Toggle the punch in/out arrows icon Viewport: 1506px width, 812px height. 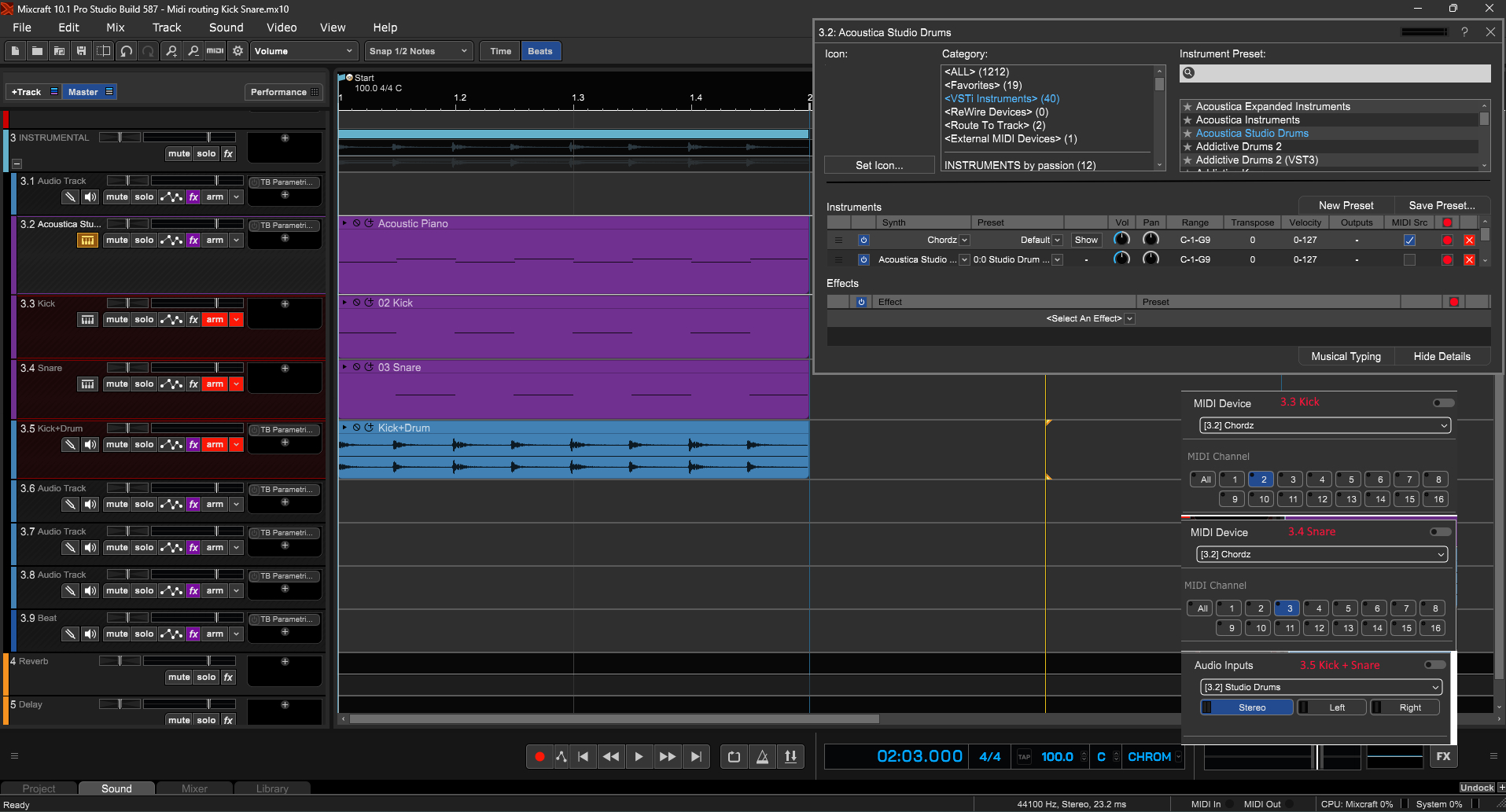(790, 756)
